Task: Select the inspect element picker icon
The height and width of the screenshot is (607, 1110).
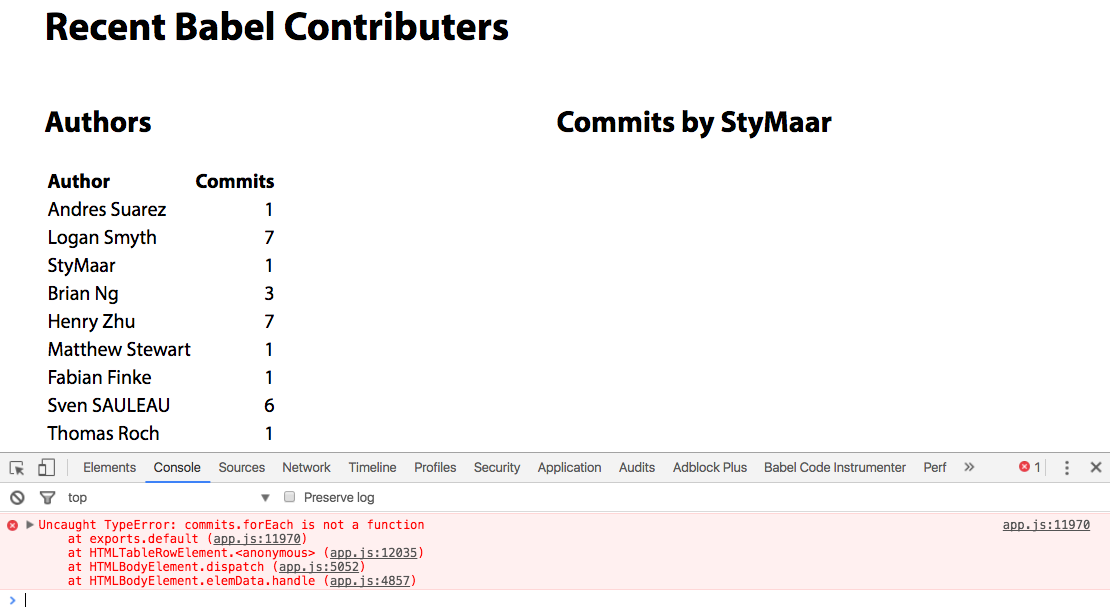Action: point(17,467)
